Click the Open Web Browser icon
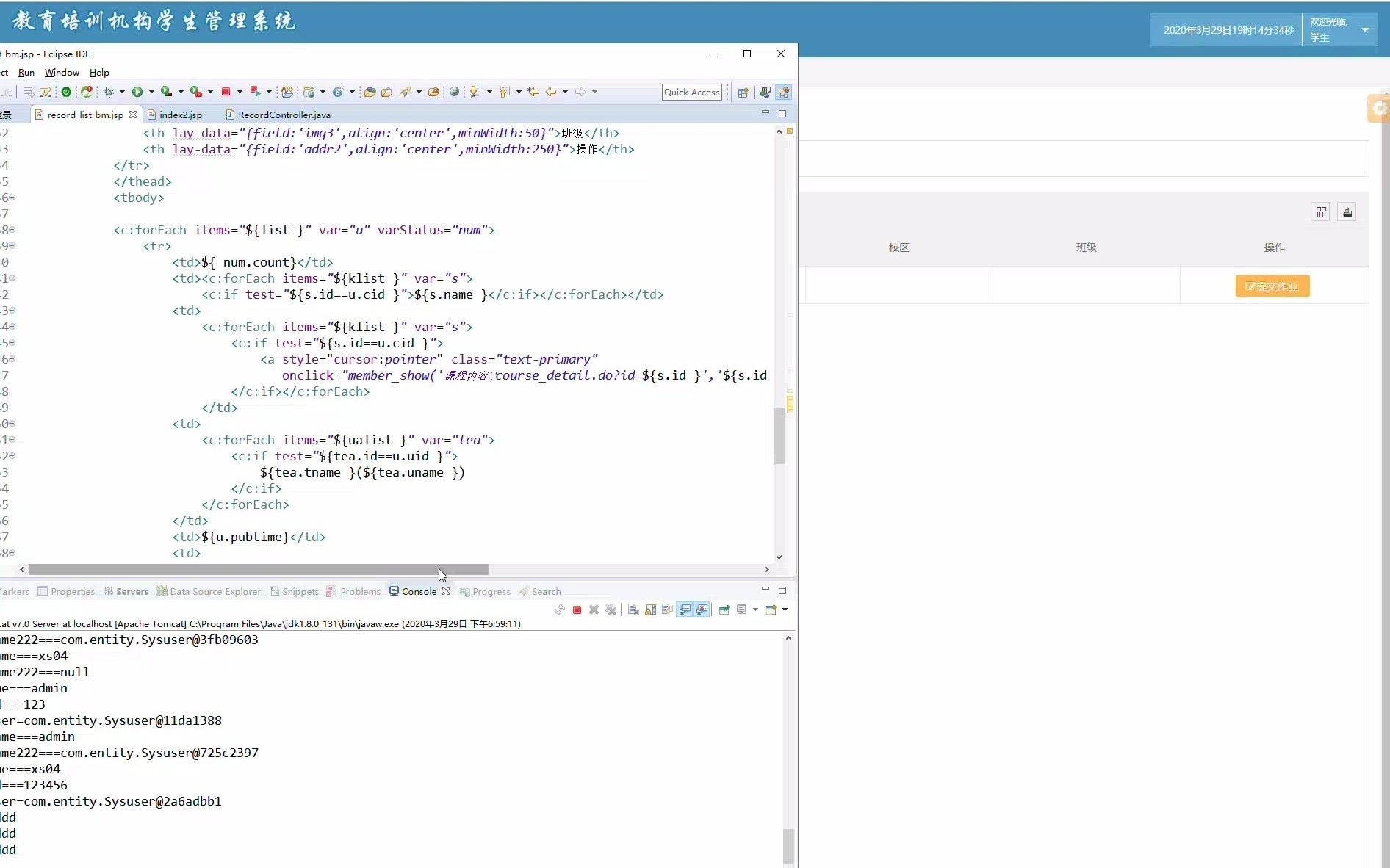Viewport: 1390px width, 868px height. click(455, 92)
